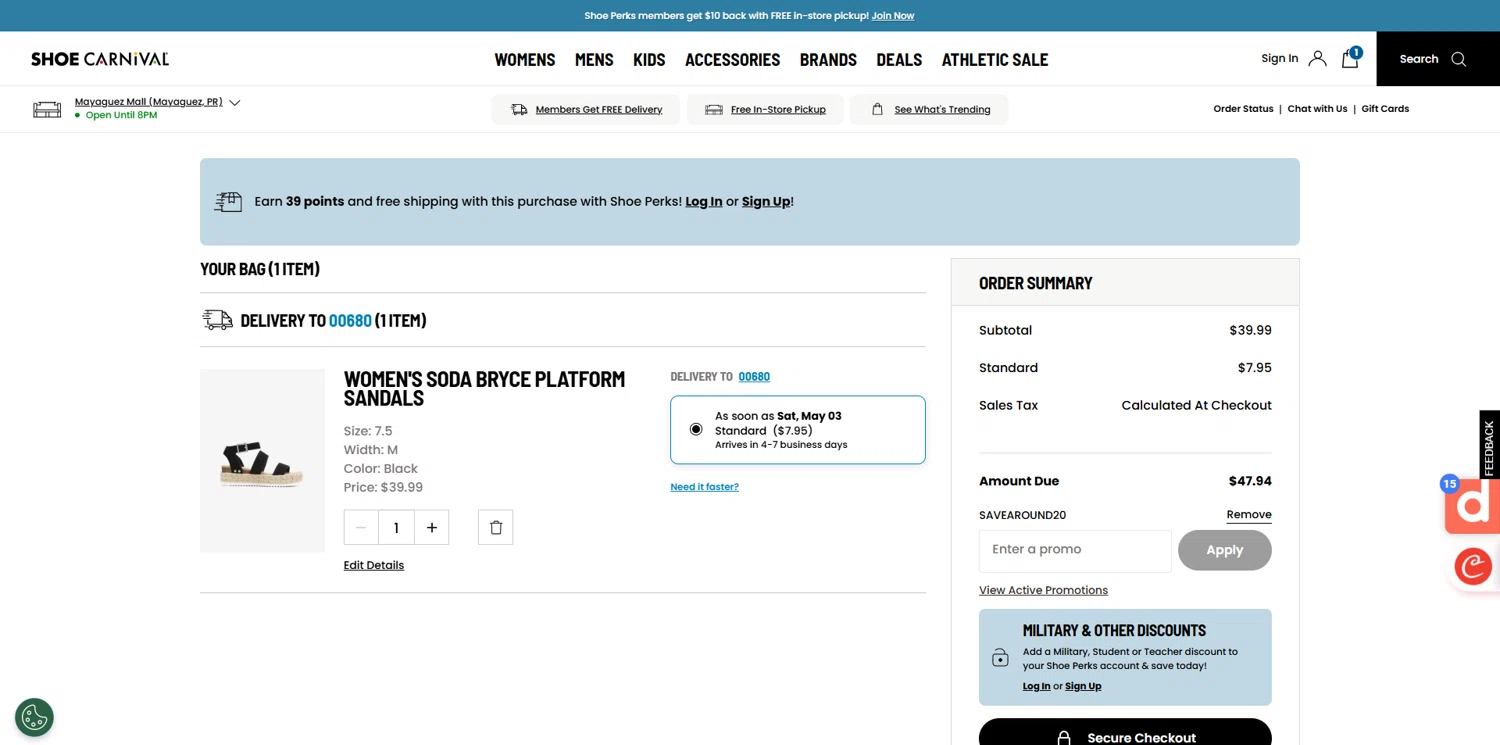Open the BRANDS menu
The height and width of the screenshot is (745, 1500).
(828, 59)
